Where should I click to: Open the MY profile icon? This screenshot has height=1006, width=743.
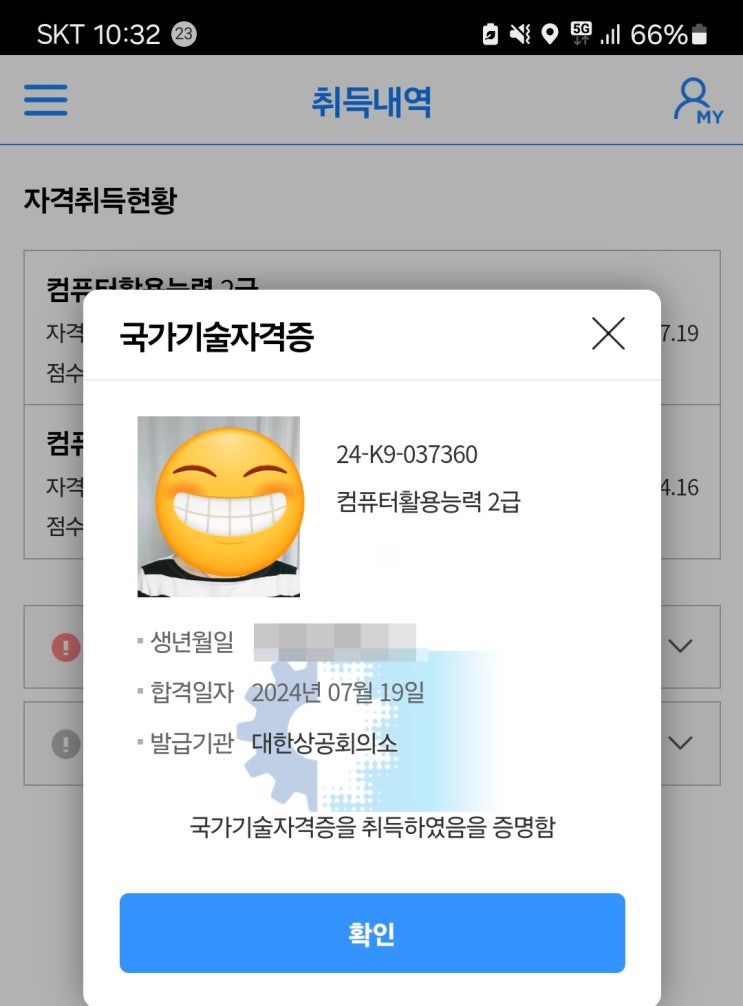[x=698, y=101]
